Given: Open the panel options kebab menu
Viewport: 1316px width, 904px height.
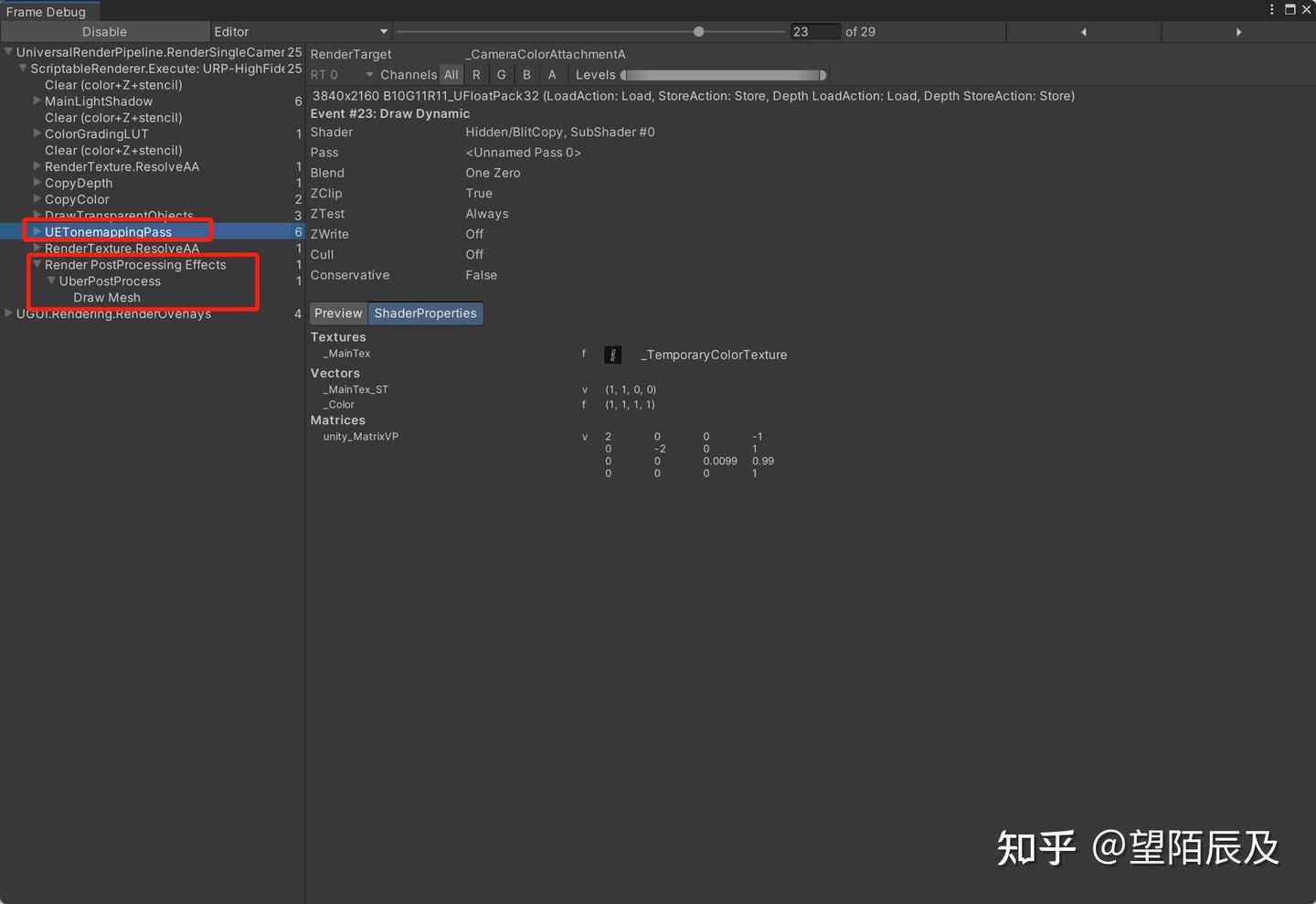Looking at the screenshot, I should pos(1272,9).
